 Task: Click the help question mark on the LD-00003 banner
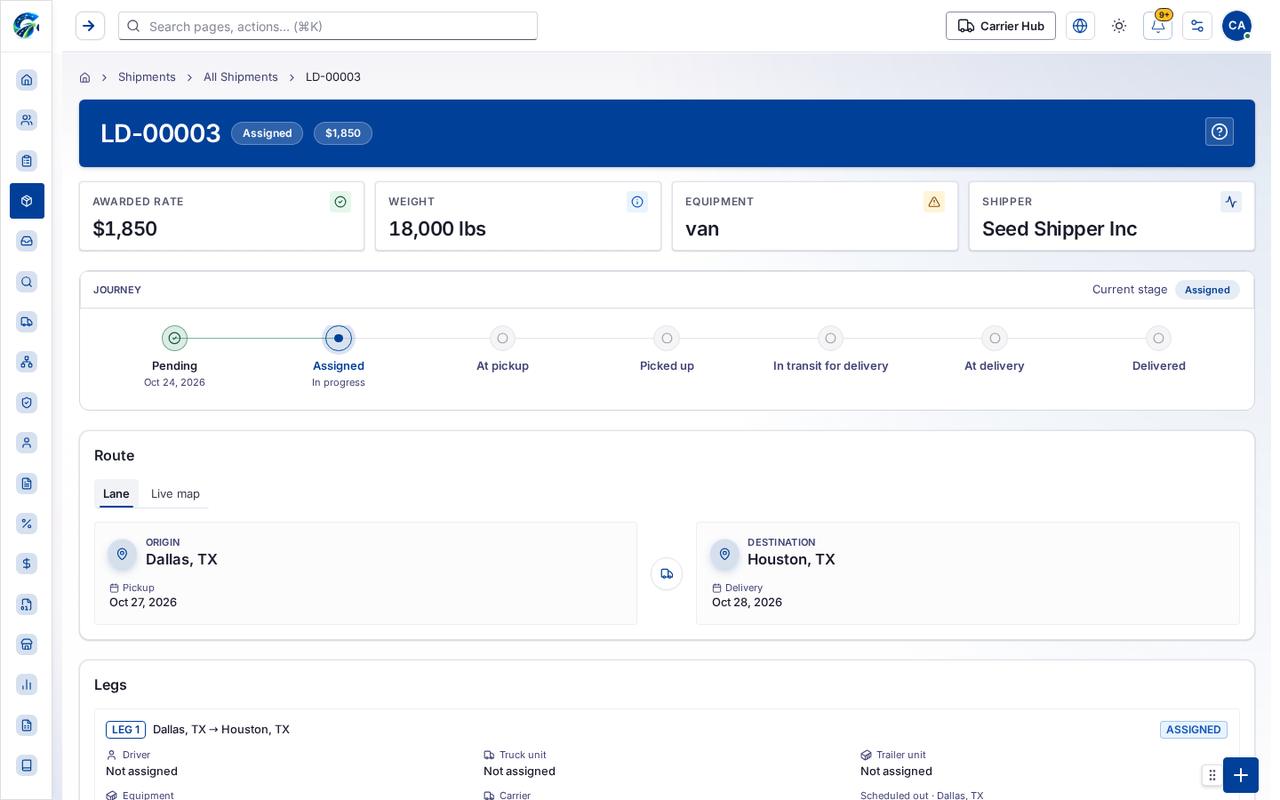tap(1219, 132)
